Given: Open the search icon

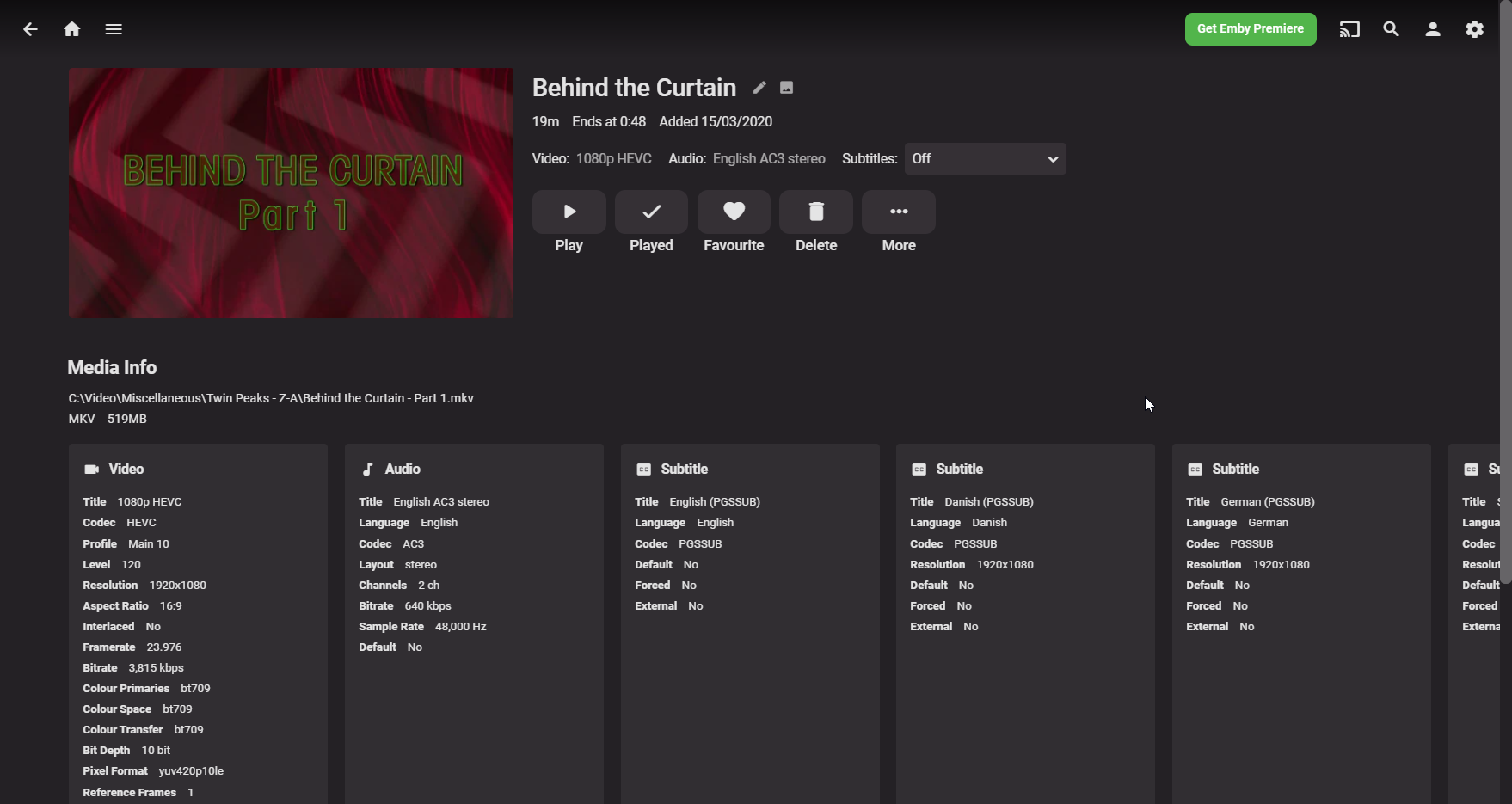Looking at the screenshot, I should point(1391,29).
